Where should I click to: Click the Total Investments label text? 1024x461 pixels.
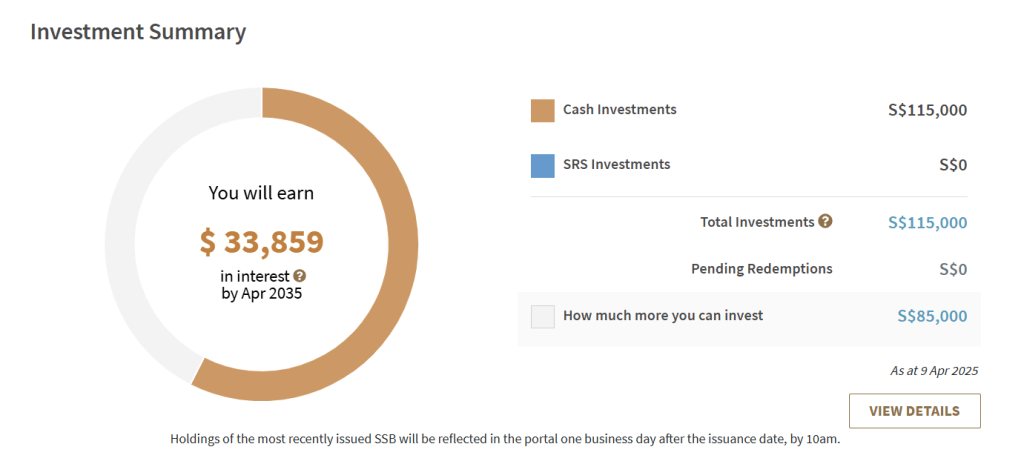(757, 222)
